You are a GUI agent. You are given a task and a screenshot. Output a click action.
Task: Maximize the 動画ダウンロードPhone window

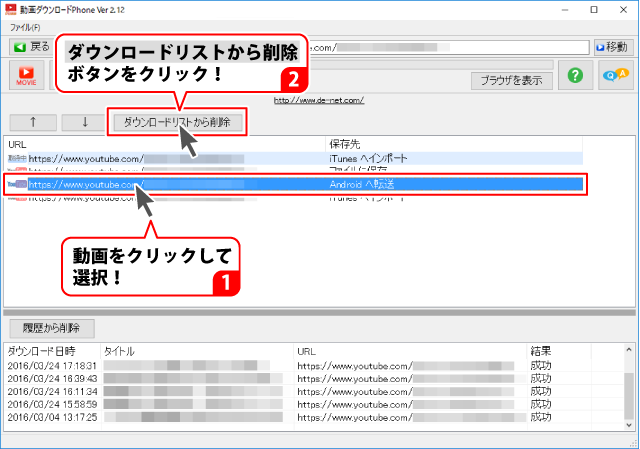pos(594,9)
